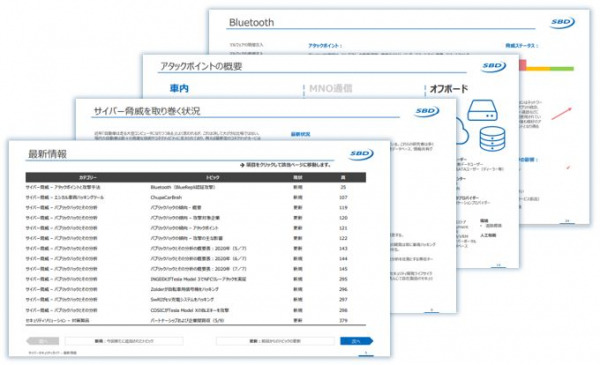Click the red-yellow-green threat status bar

(547, 67)
